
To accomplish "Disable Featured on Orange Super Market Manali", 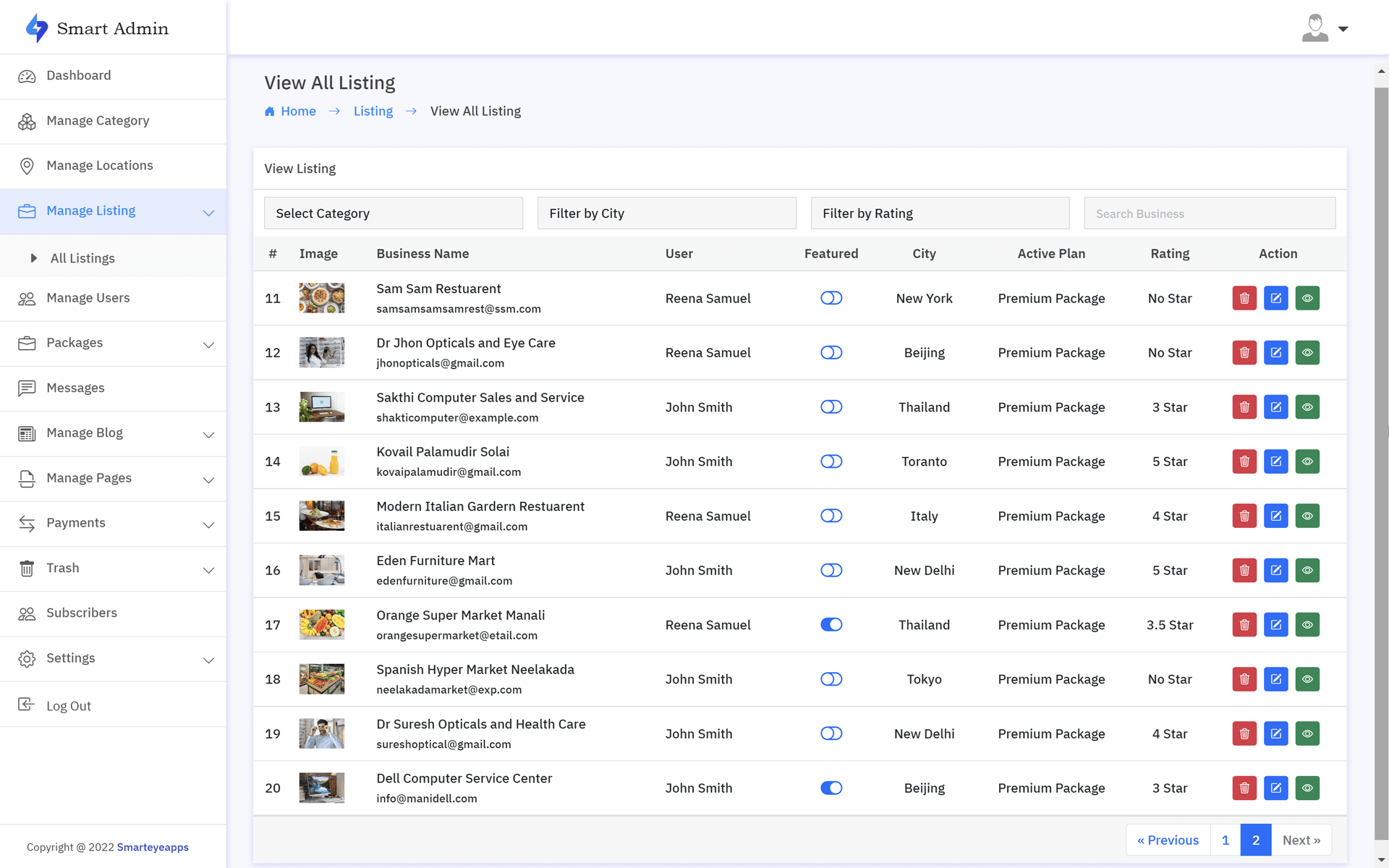I will (x=831, y=624).
